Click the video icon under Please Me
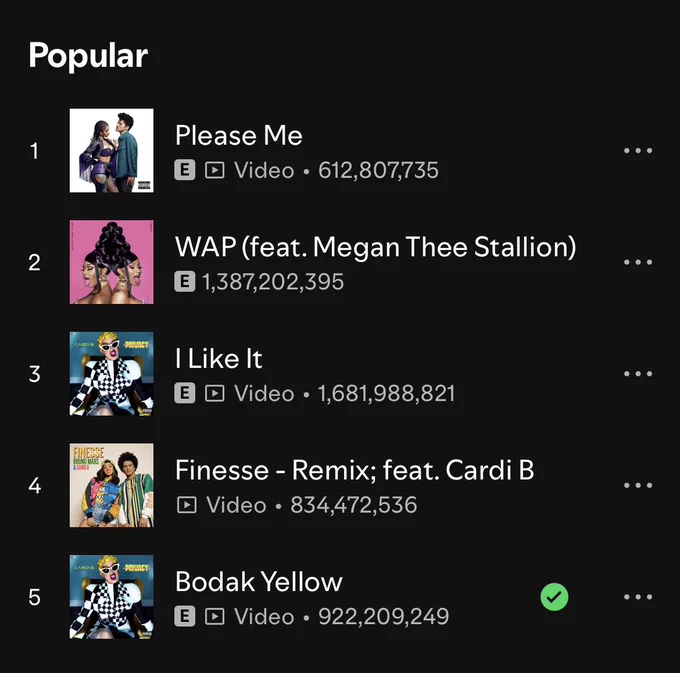 pyautogui.click(x=215, y=170)
